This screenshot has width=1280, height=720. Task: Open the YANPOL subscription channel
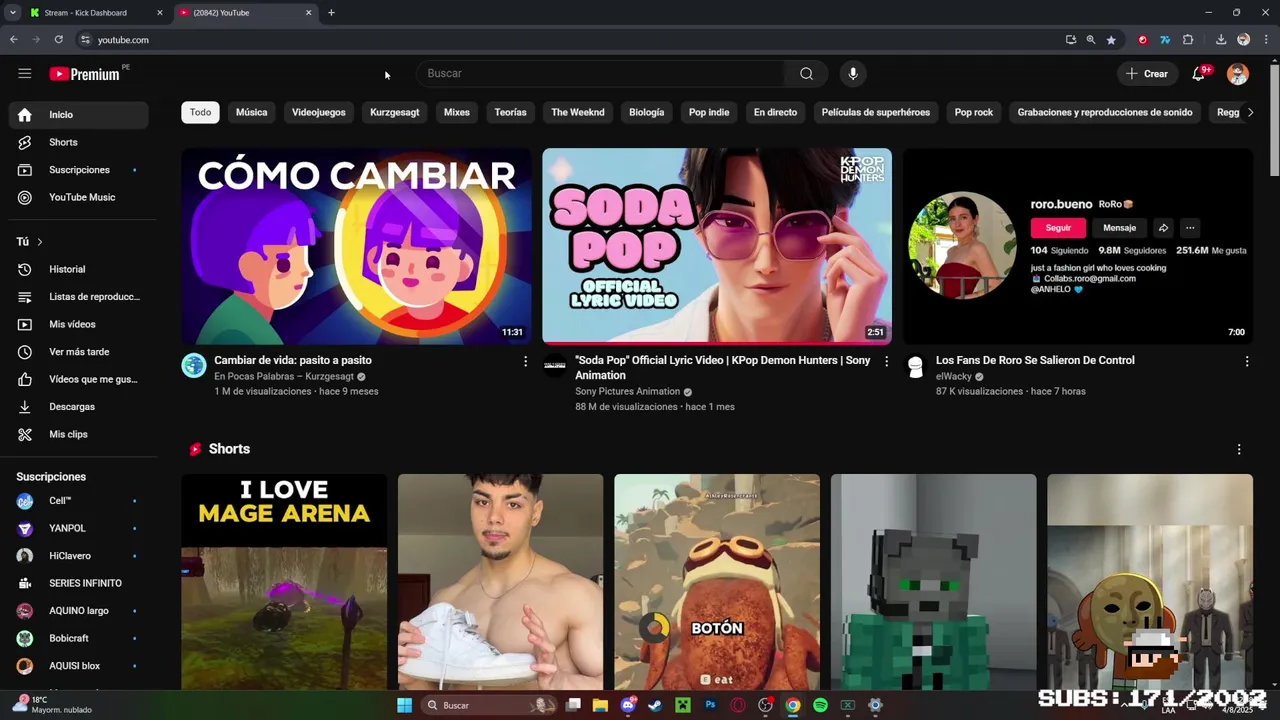[x=78, y=529]
